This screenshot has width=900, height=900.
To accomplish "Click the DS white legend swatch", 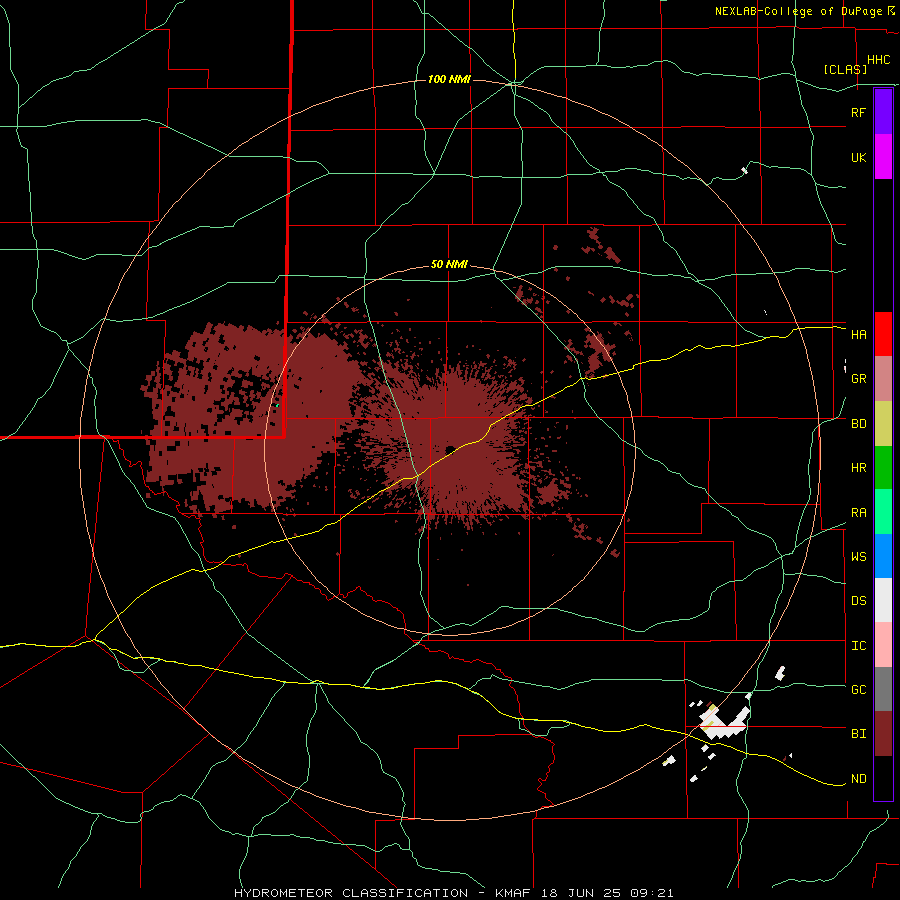I will [883, 600].
